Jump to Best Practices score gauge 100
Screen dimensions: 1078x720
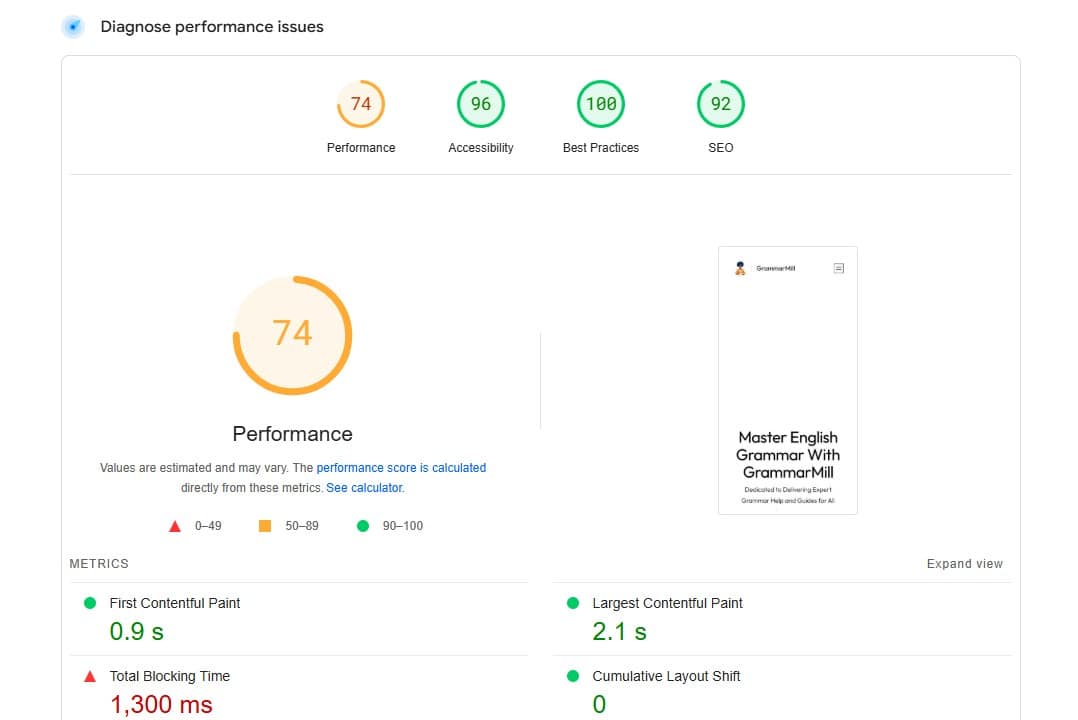pyautogui.click(x=601, y=104)
